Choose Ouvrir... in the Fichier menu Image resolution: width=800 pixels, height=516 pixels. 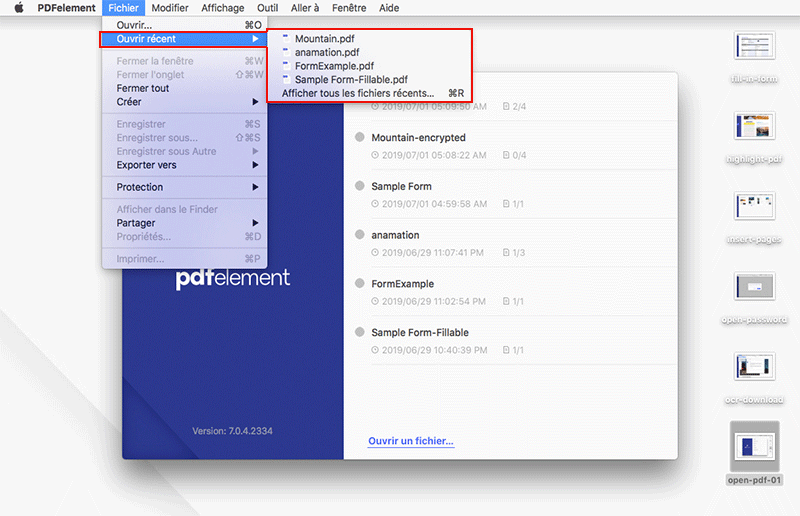[x=184, y=25]
